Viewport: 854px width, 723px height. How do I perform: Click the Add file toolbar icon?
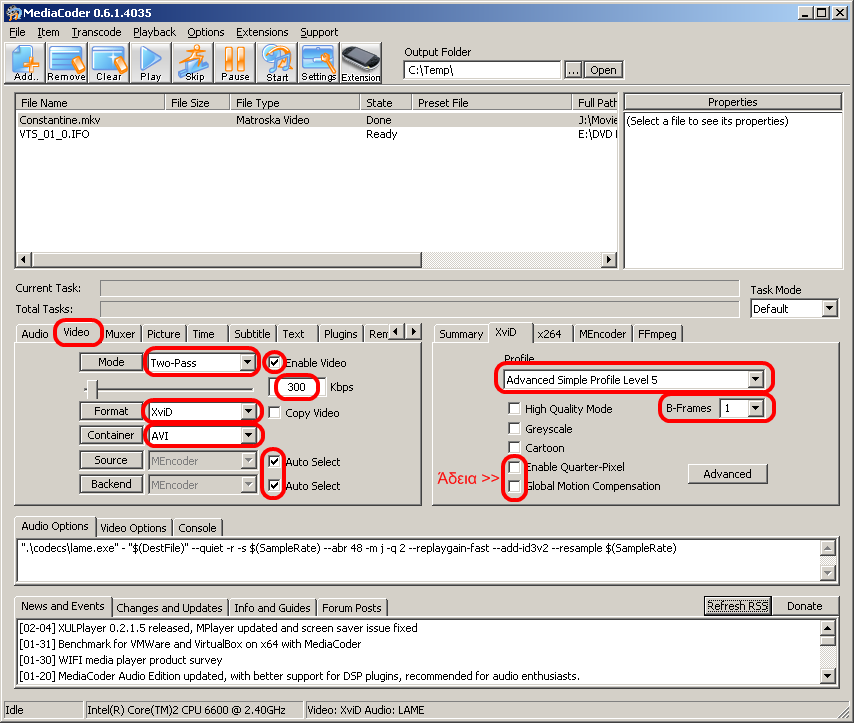25,63
